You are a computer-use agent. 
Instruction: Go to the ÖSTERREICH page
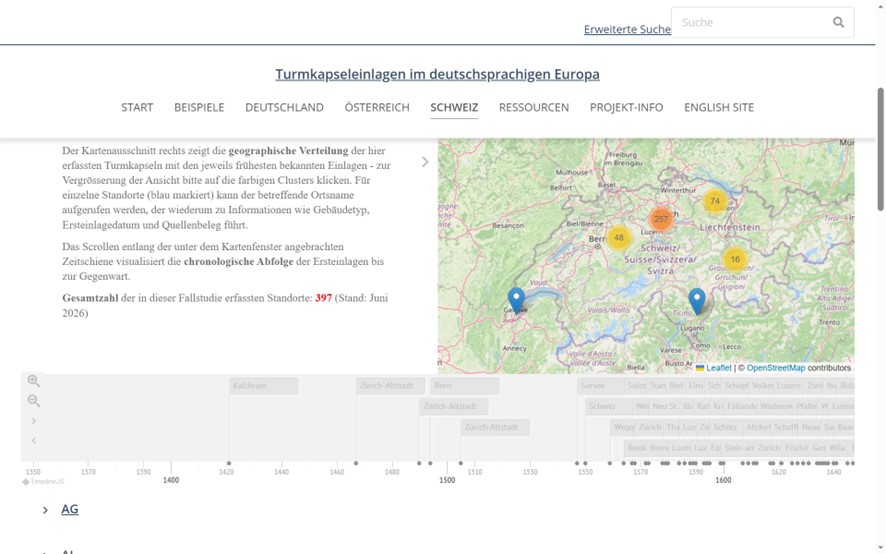click(x=377, y=107)
